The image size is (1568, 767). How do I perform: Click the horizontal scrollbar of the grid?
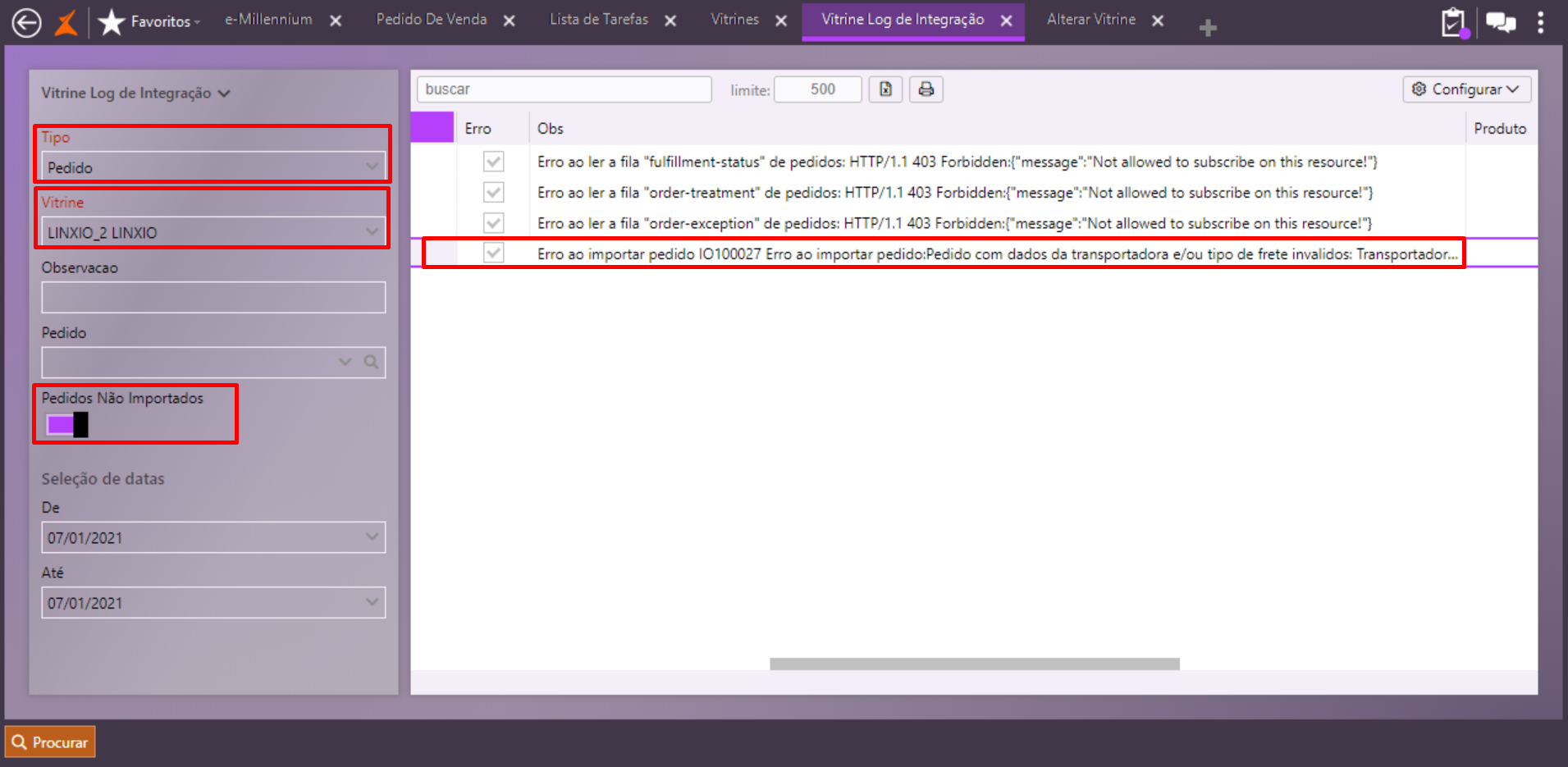tap(975, 664)
